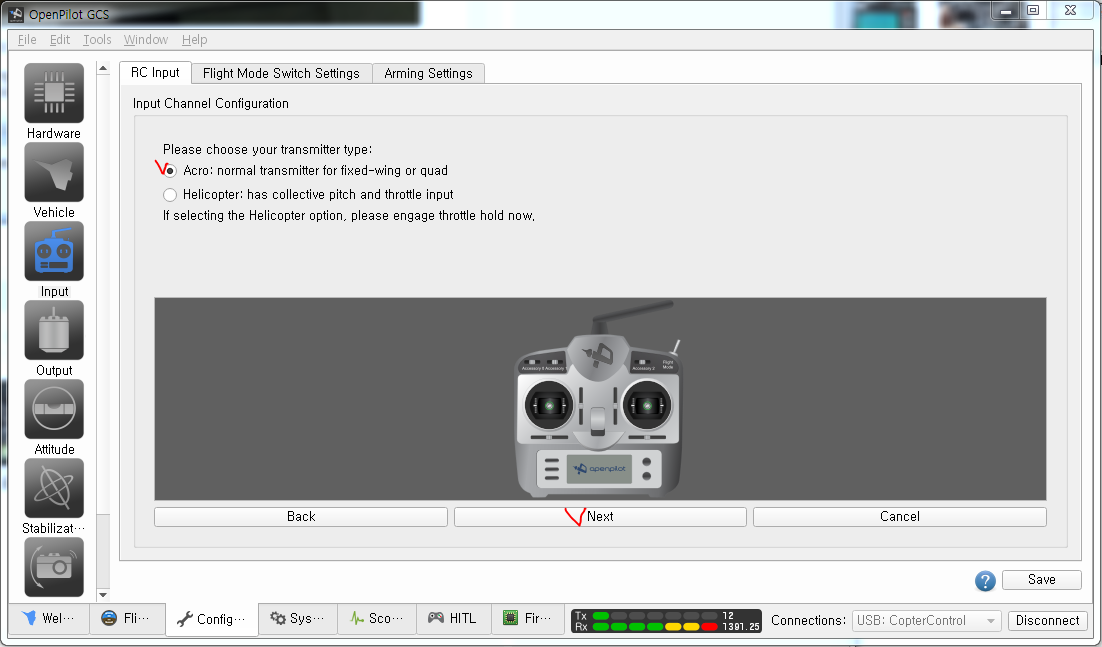Click the blue help question mark icon
This screenshot has height=647, width=1102.
point(985,581)
